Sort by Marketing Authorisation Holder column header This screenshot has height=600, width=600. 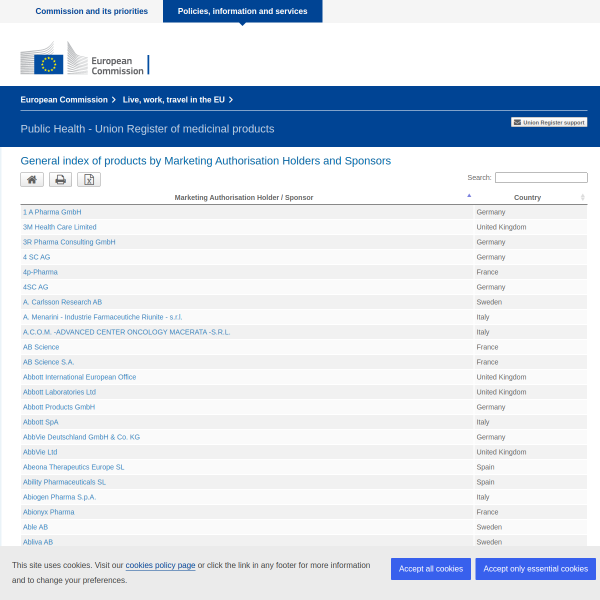coord(246,197)
